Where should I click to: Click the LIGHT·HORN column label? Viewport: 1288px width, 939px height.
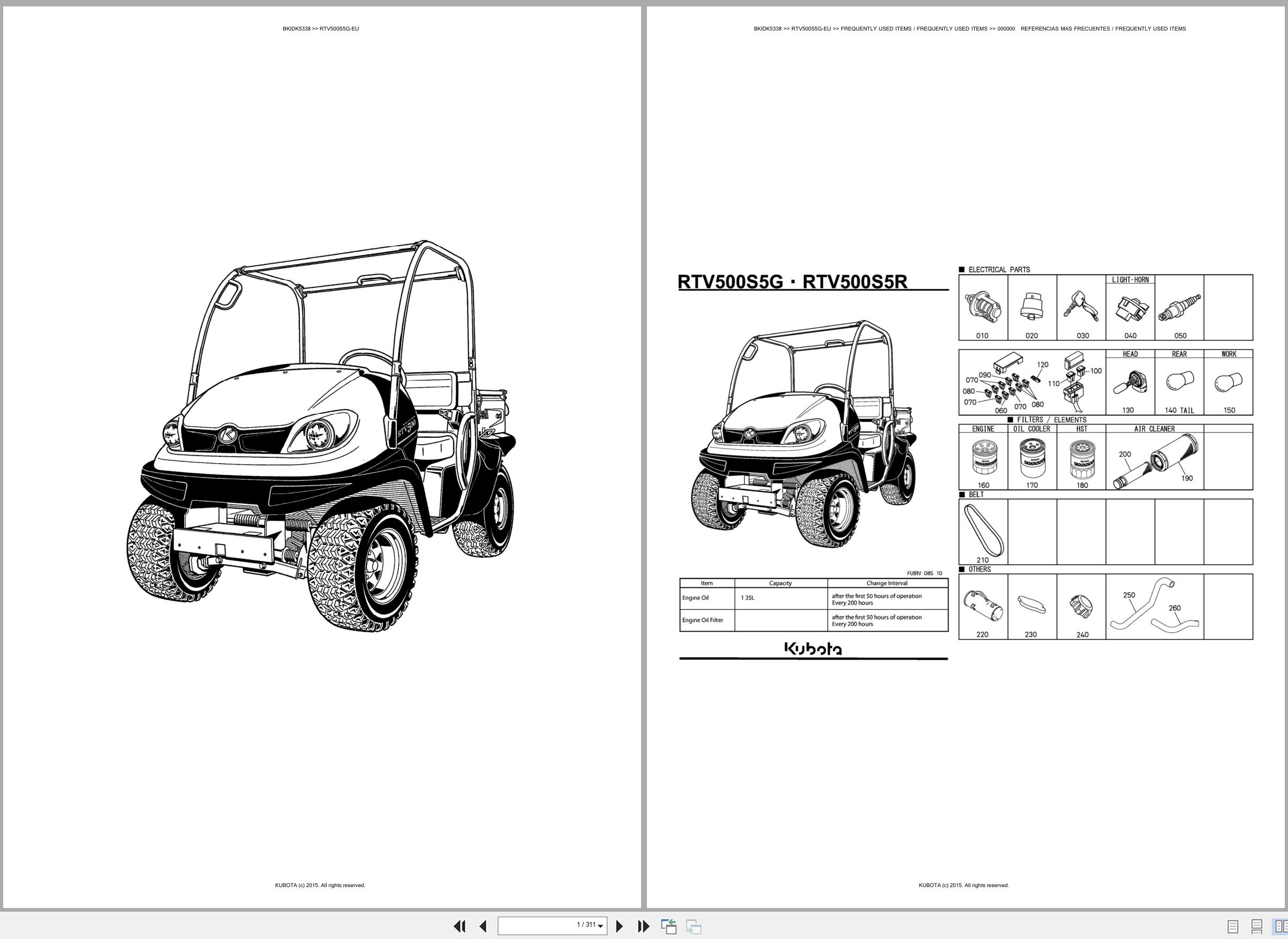tap(1130, 279)
